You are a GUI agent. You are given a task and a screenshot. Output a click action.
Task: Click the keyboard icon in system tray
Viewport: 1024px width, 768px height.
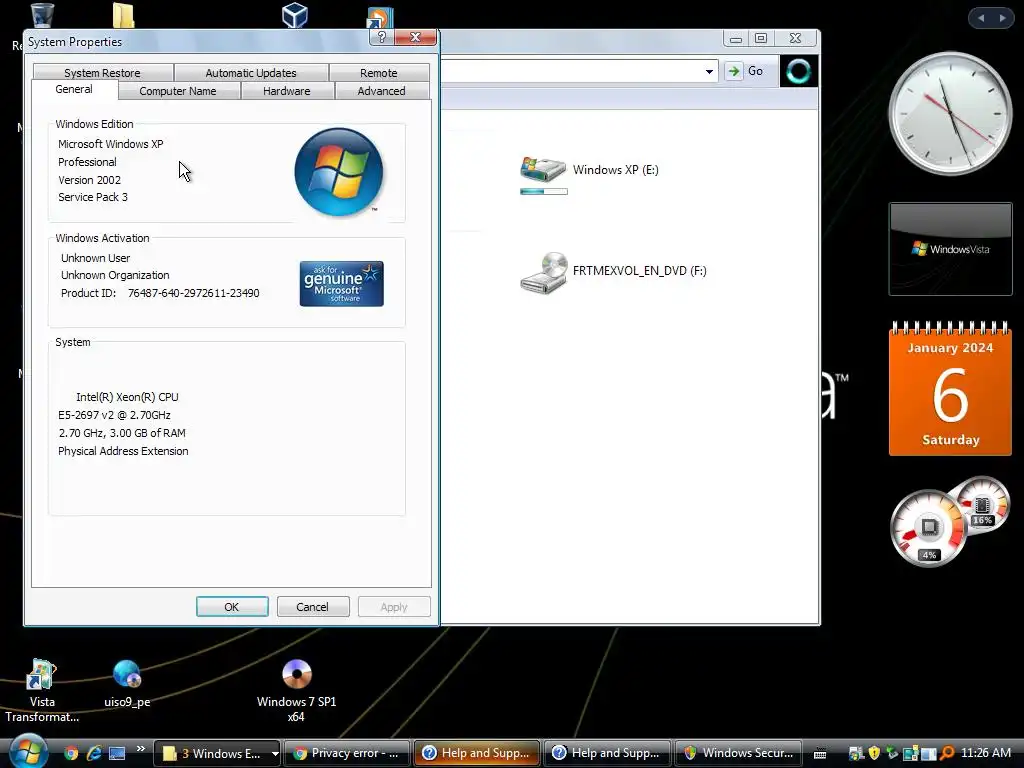tap(820, 754)
